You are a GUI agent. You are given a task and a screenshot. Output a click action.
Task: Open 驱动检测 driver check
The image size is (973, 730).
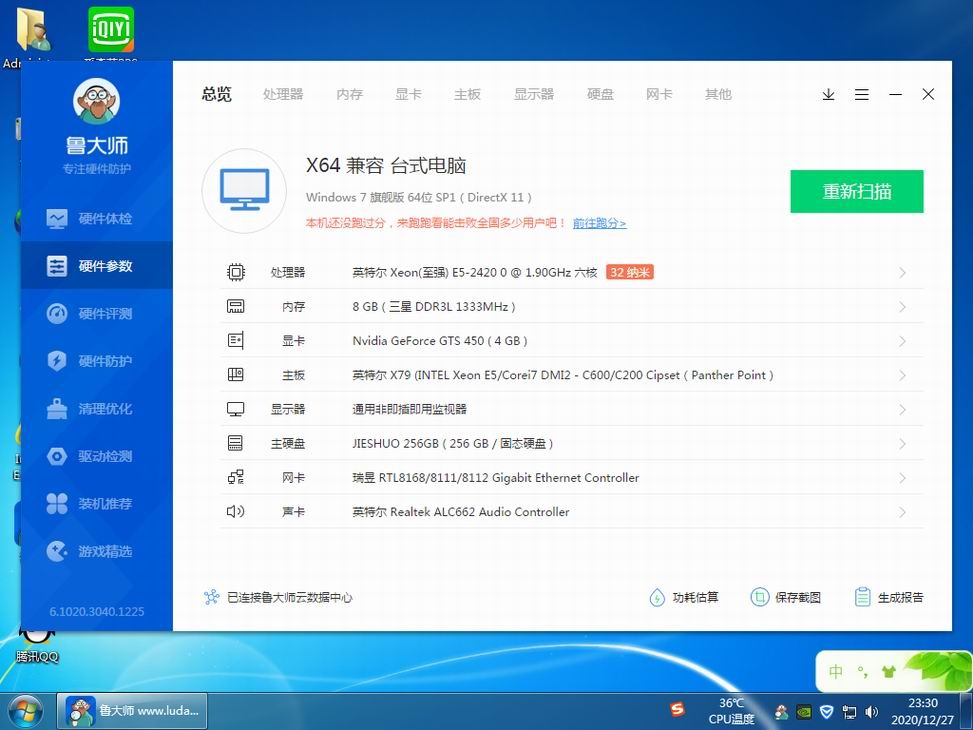pyautogui.click(x=97, y=456)
